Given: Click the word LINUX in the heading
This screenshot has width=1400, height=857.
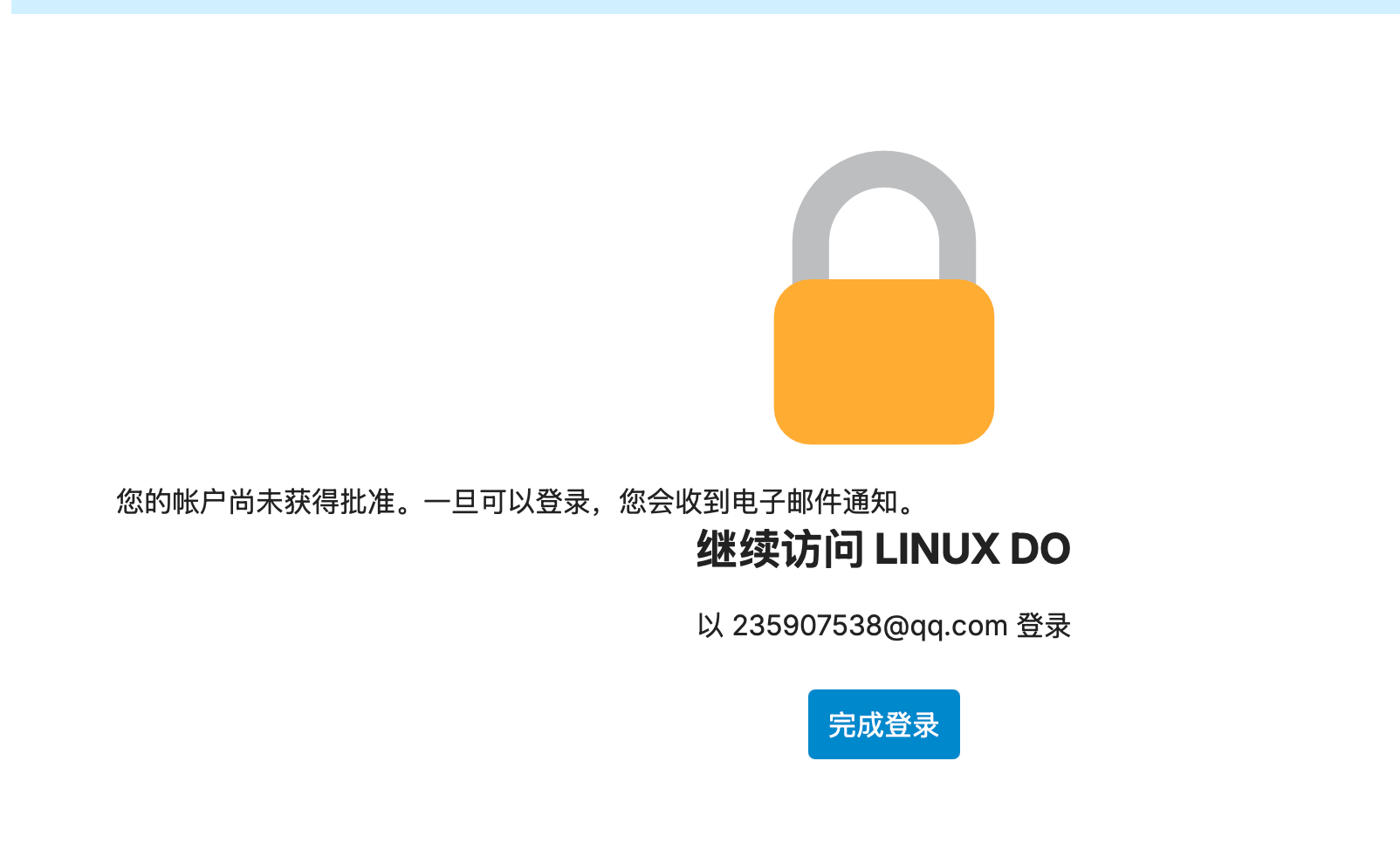Looking at the screenshot, I should (x=937, y=549).
